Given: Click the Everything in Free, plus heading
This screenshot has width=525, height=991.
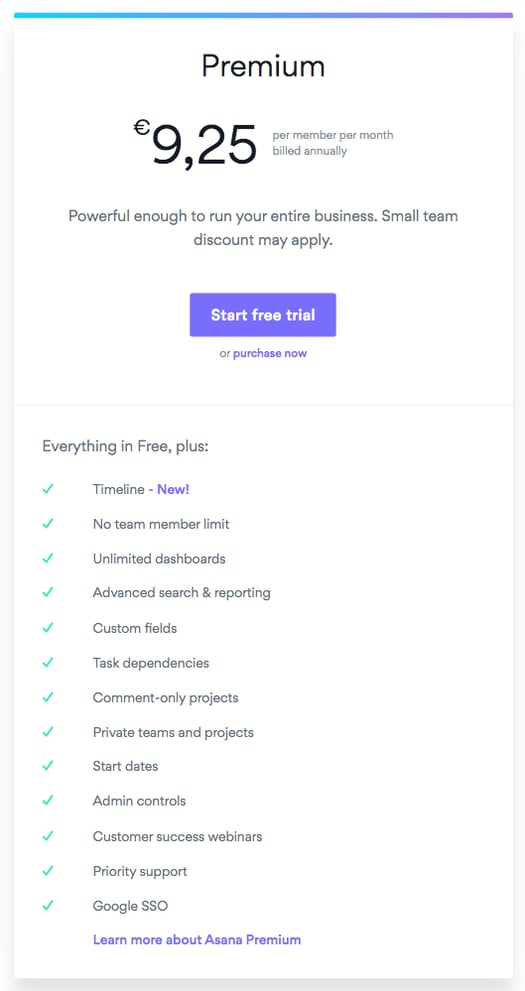Looking at the screenshot, I should click(125, 446).
